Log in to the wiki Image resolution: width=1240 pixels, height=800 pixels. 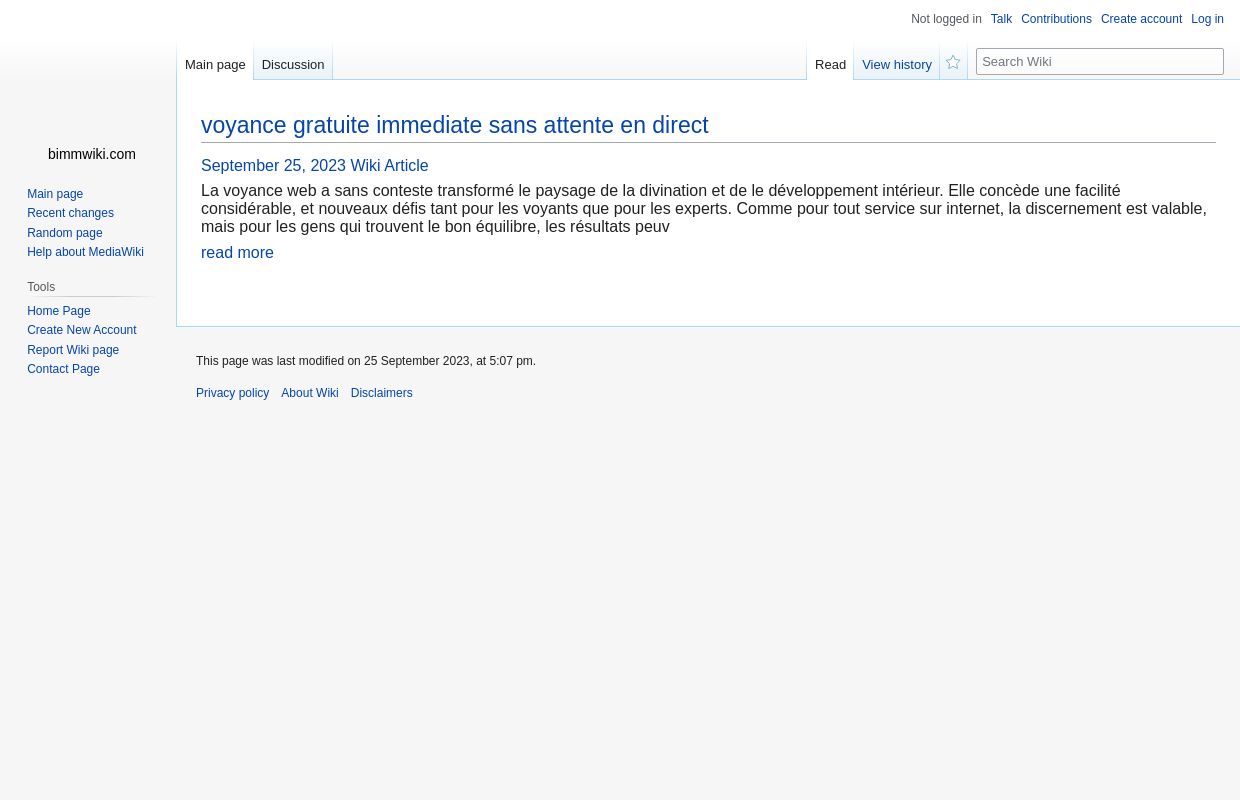click(1207, 19)
